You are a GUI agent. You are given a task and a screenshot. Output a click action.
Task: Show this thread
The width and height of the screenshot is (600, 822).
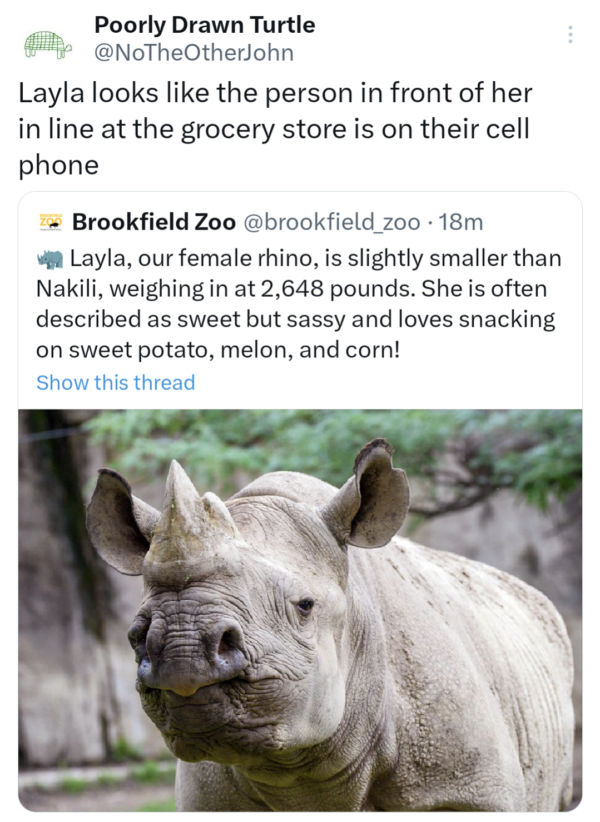tap(115, 382)
